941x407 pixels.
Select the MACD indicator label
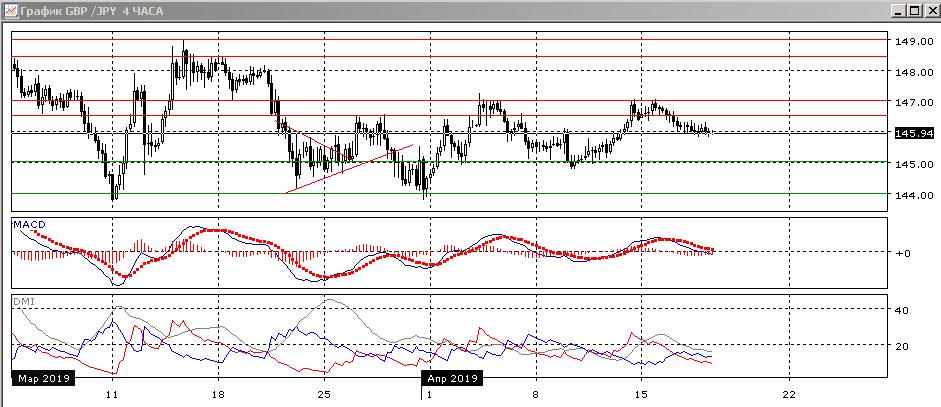[x=29, y=224]
